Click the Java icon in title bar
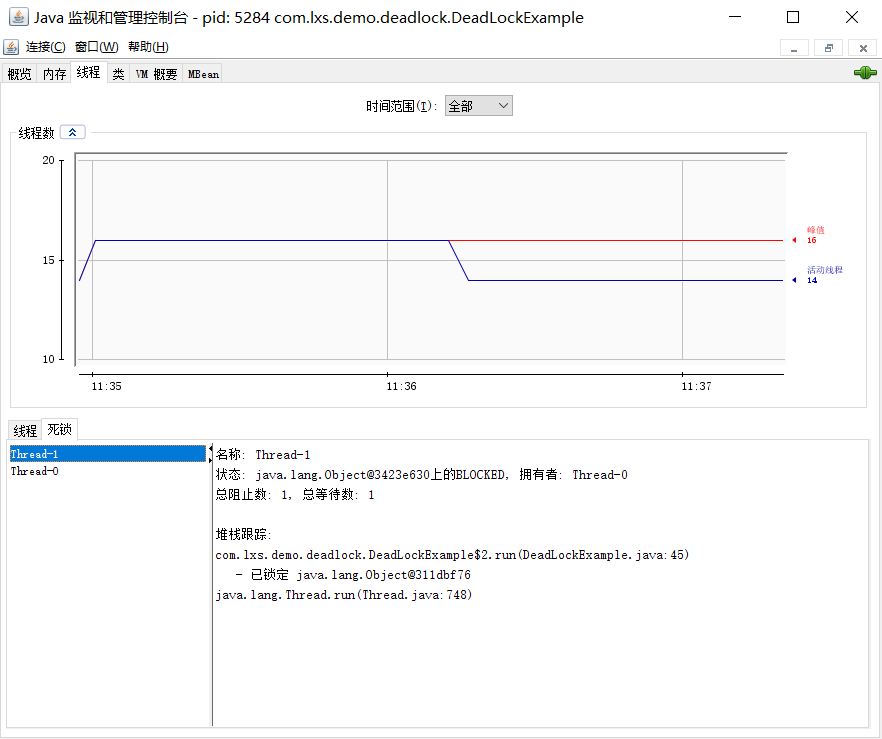882x739 pixels. pyautogui.click(x=19, y=17)
